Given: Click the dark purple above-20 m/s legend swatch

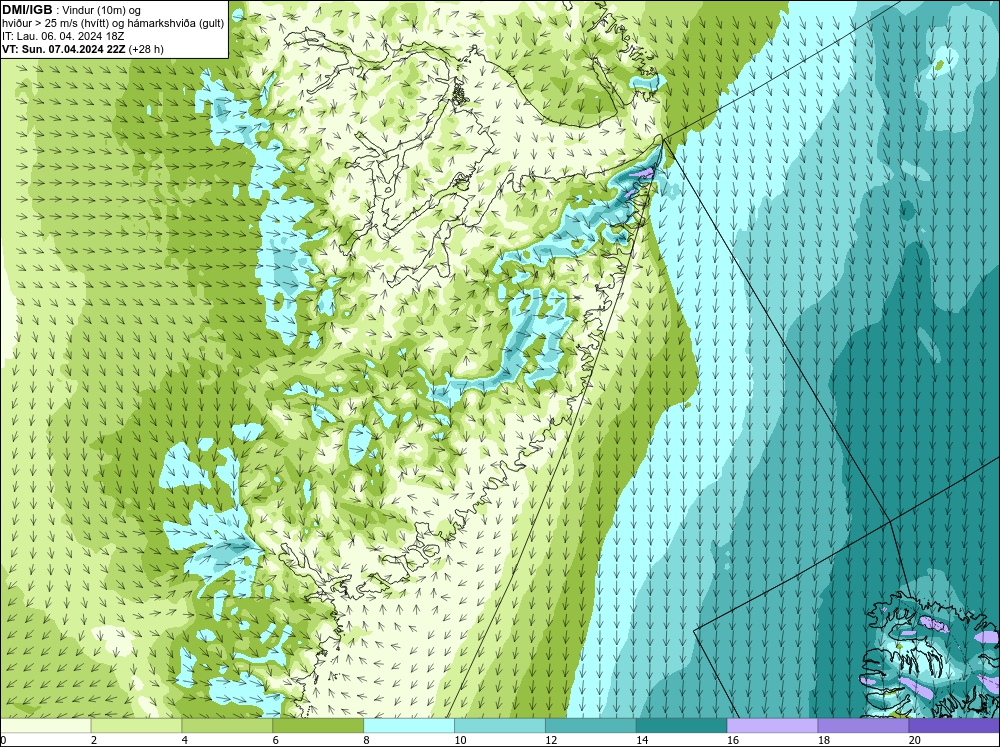Looking at the screenshot, I should [954, 726].
